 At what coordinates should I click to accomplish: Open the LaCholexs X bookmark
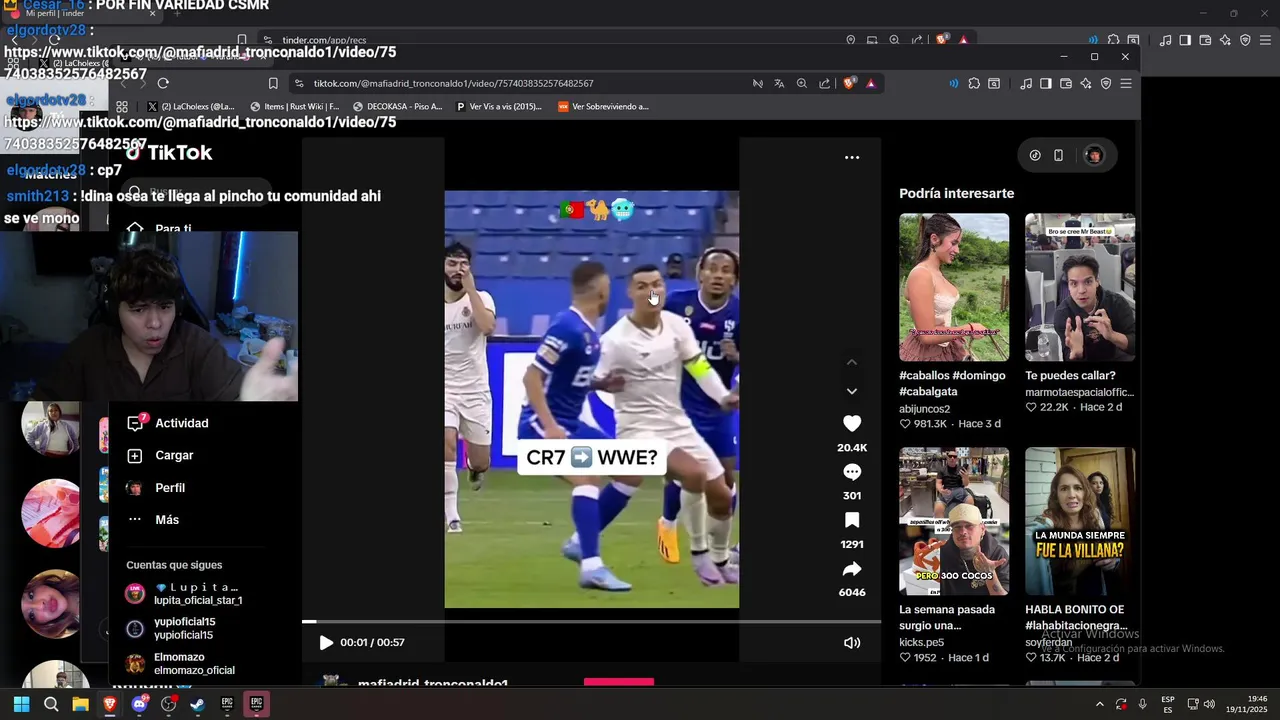pyautogui.click(x=190, y=106)
